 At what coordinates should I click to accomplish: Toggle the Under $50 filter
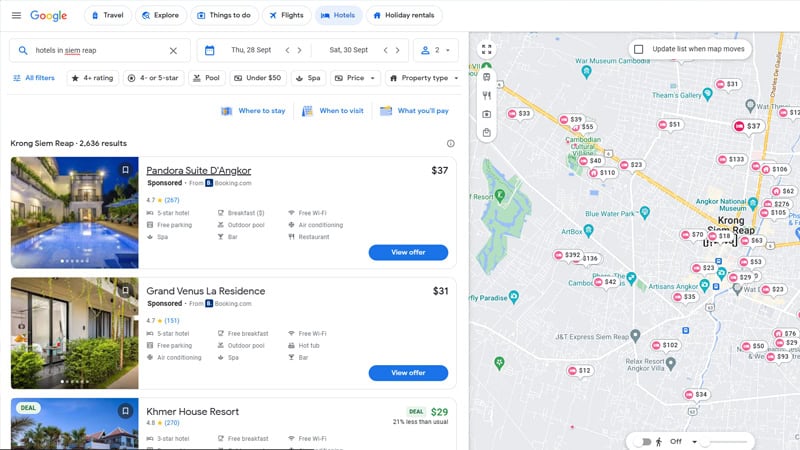pos(258,78)
